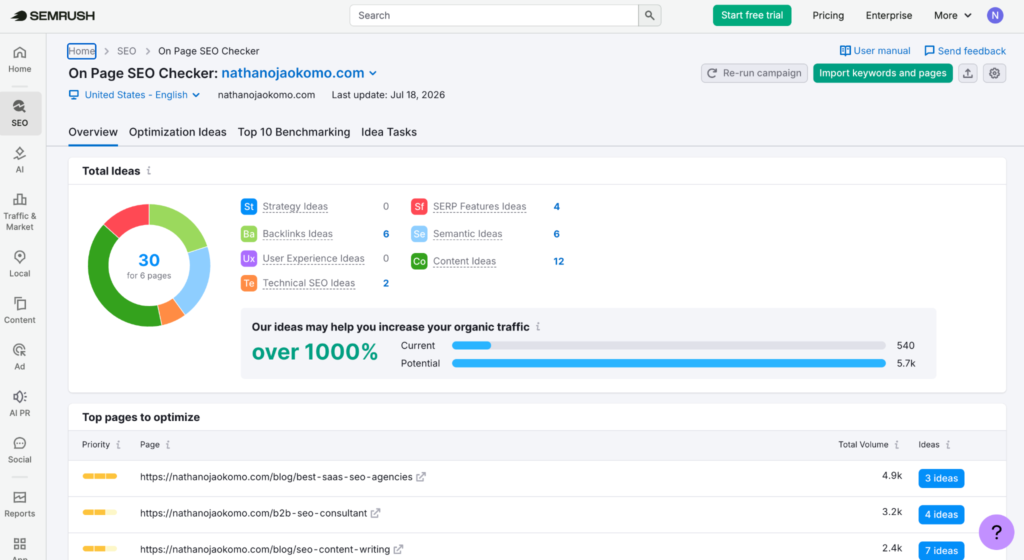Switch to Optimization Ideas tab
The height and width of the screenshot is (560, 1024).
178,132
